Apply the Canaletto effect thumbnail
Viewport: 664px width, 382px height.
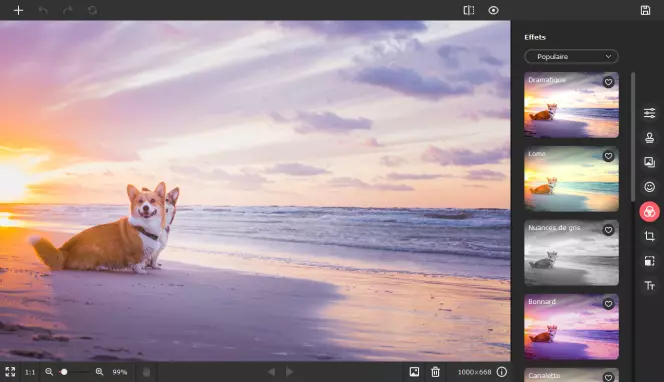point(571,375)
